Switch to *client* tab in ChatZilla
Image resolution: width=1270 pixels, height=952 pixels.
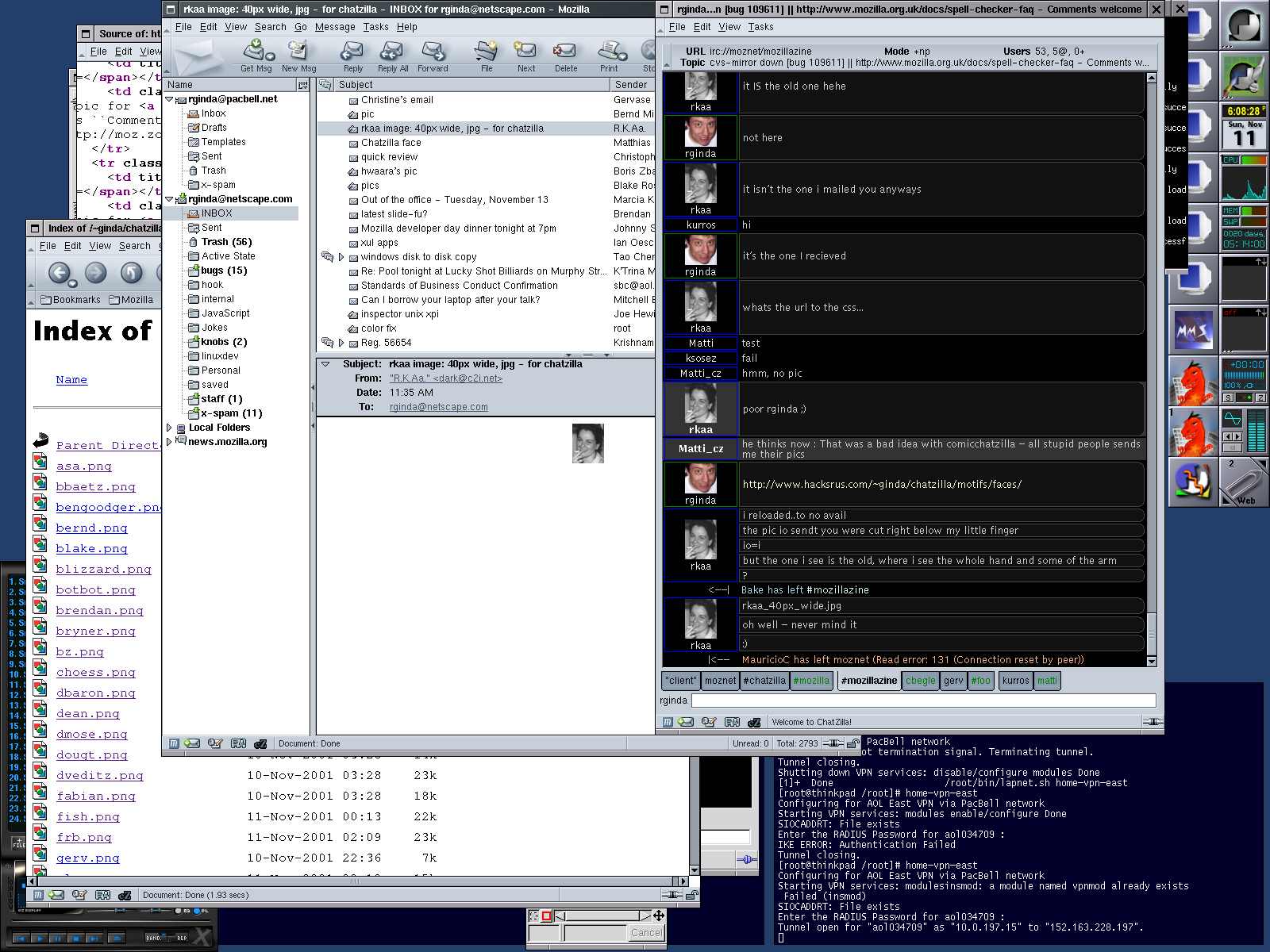[x=681, y=681]
